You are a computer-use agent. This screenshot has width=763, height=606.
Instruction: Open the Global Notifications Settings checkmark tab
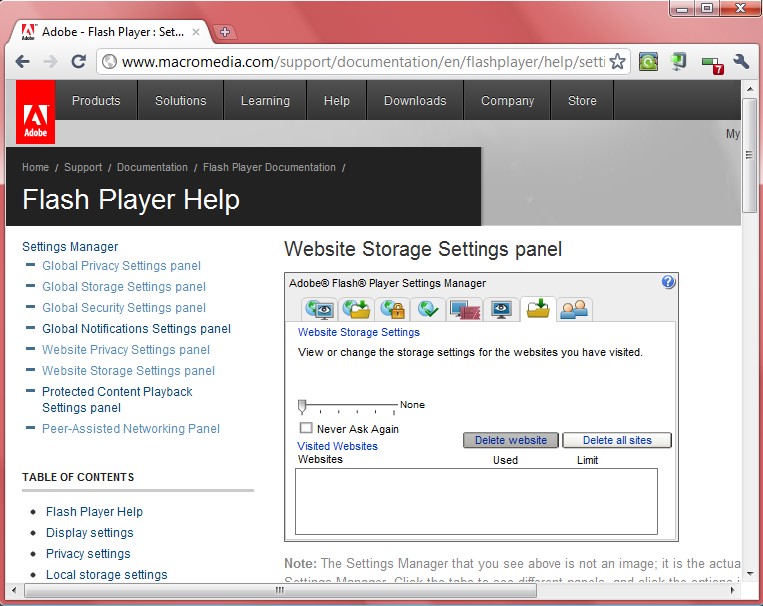[x=428, y=310]
